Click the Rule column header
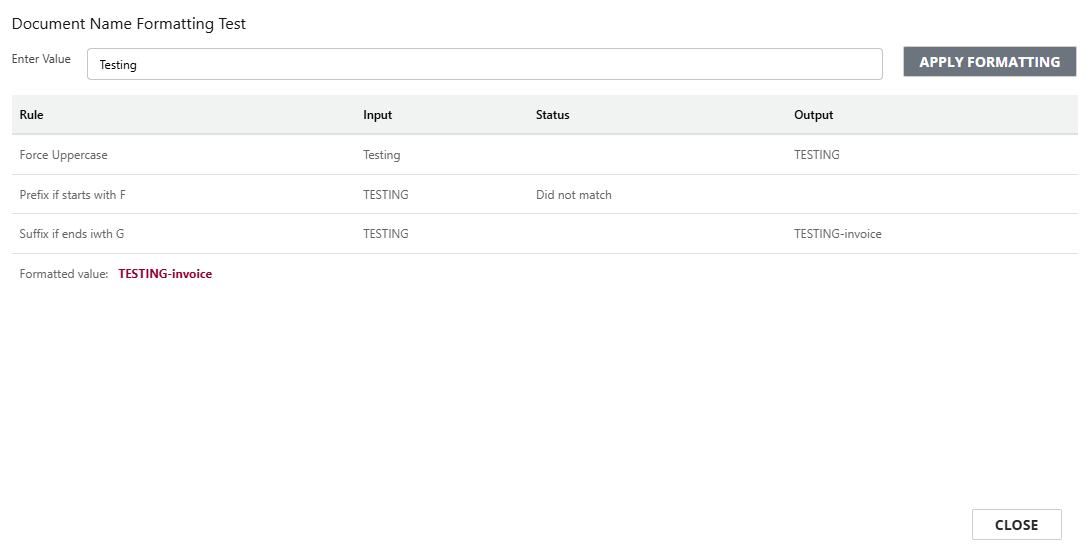 click(32, 115)
